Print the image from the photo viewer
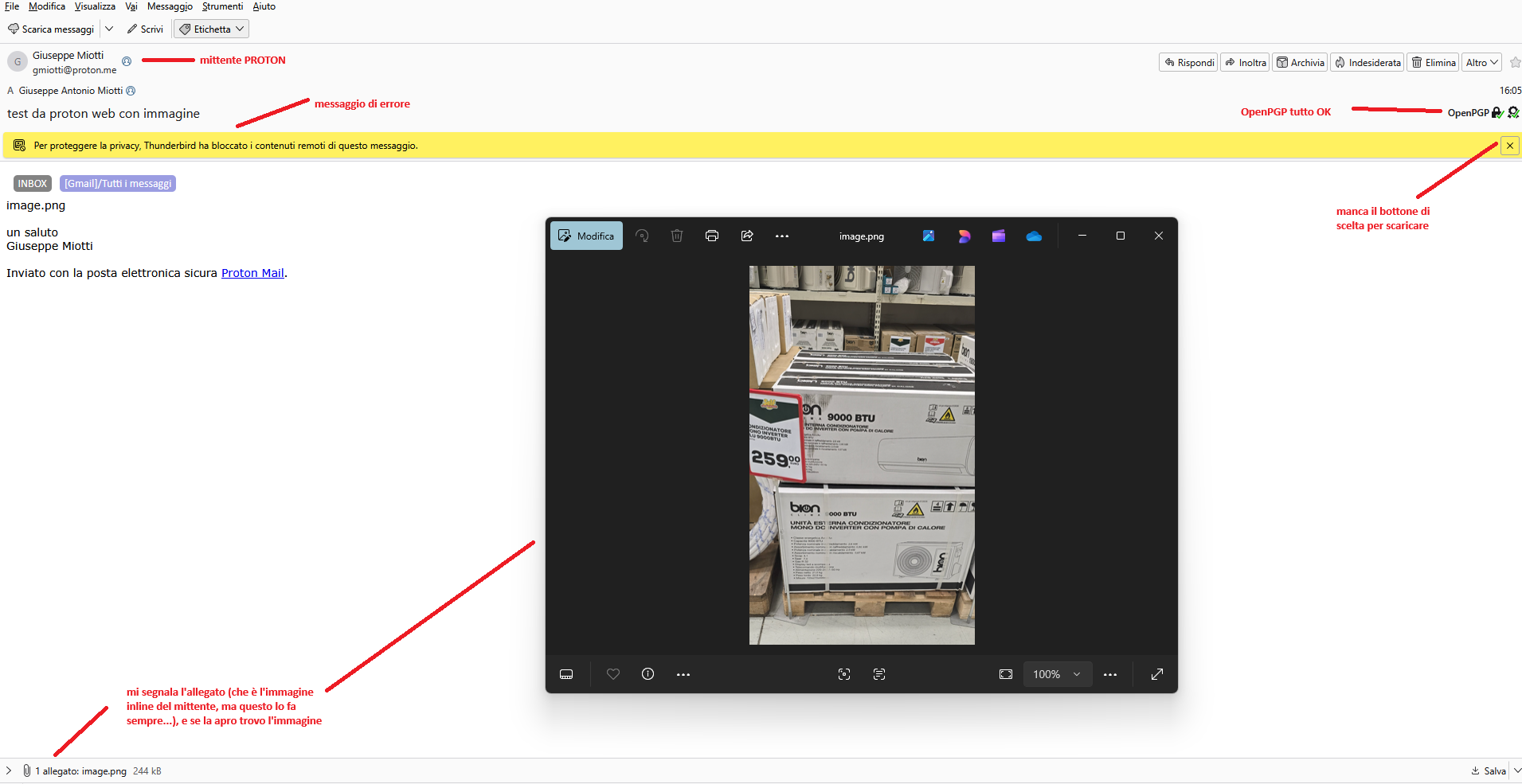Viewport: 1522px width, 784px height. [712, 236]
